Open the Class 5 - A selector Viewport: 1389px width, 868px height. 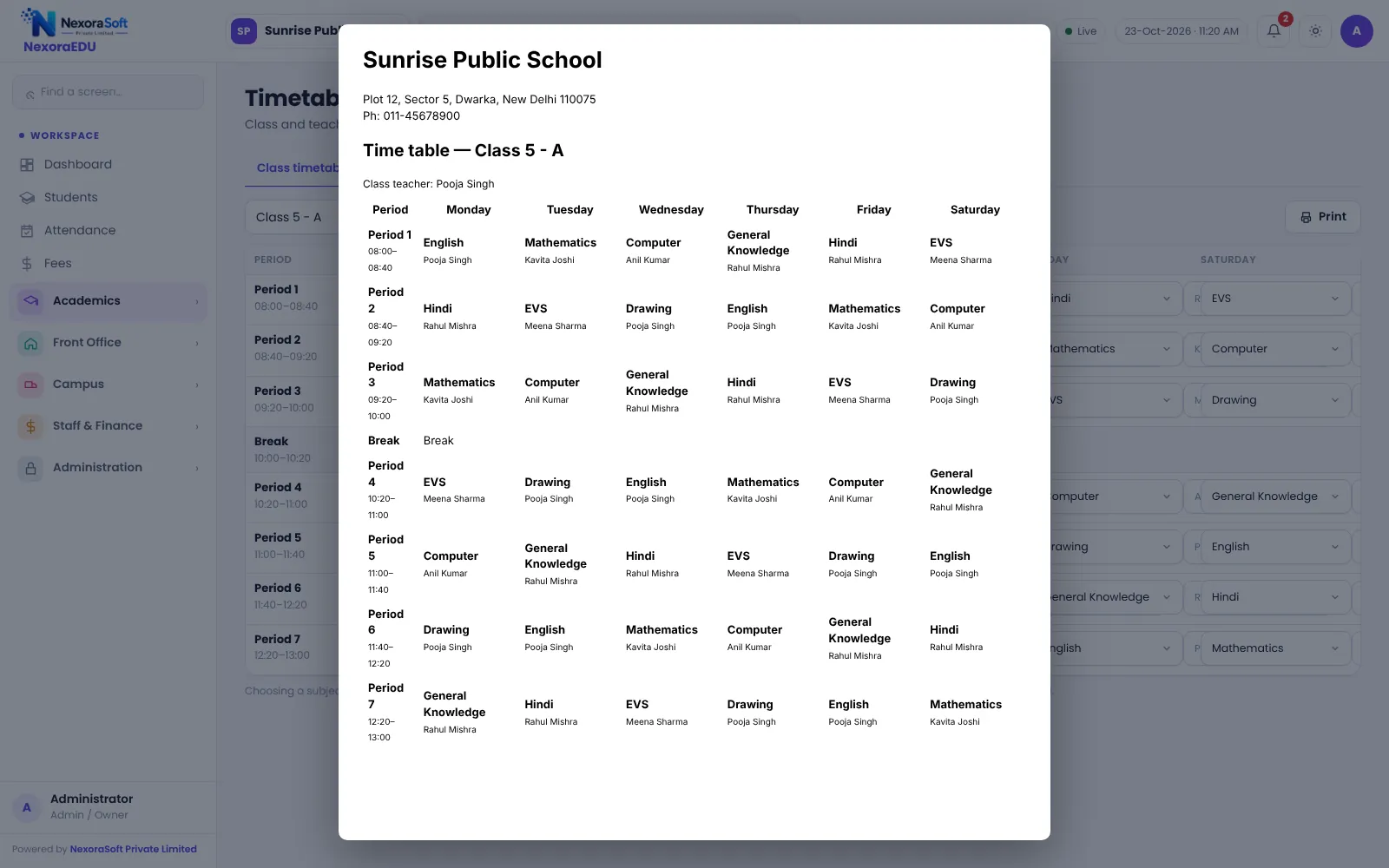(x=292, y=217)
